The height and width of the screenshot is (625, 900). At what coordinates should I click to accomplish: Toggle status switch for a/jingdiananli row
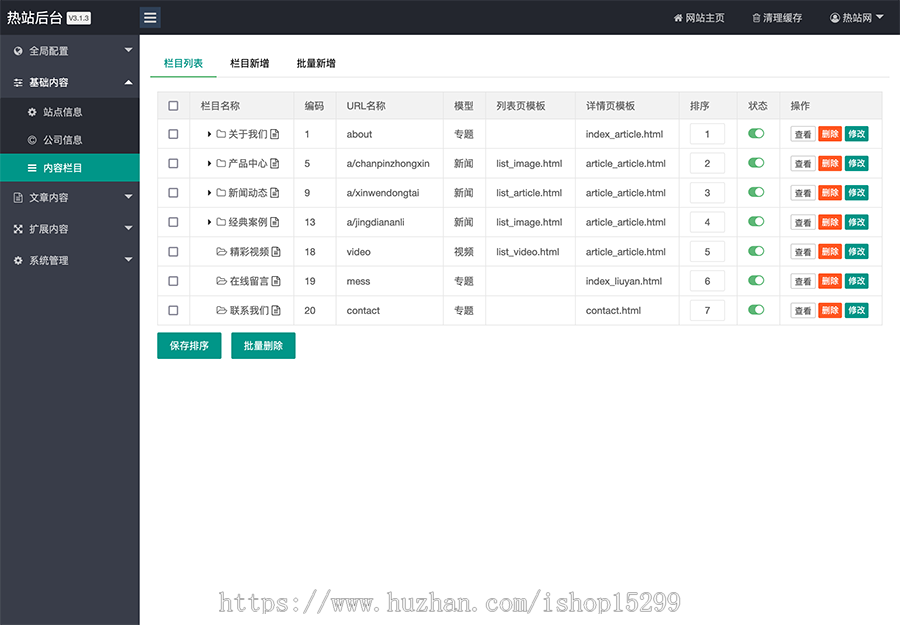pyautogui.click(x=756, y=221)
